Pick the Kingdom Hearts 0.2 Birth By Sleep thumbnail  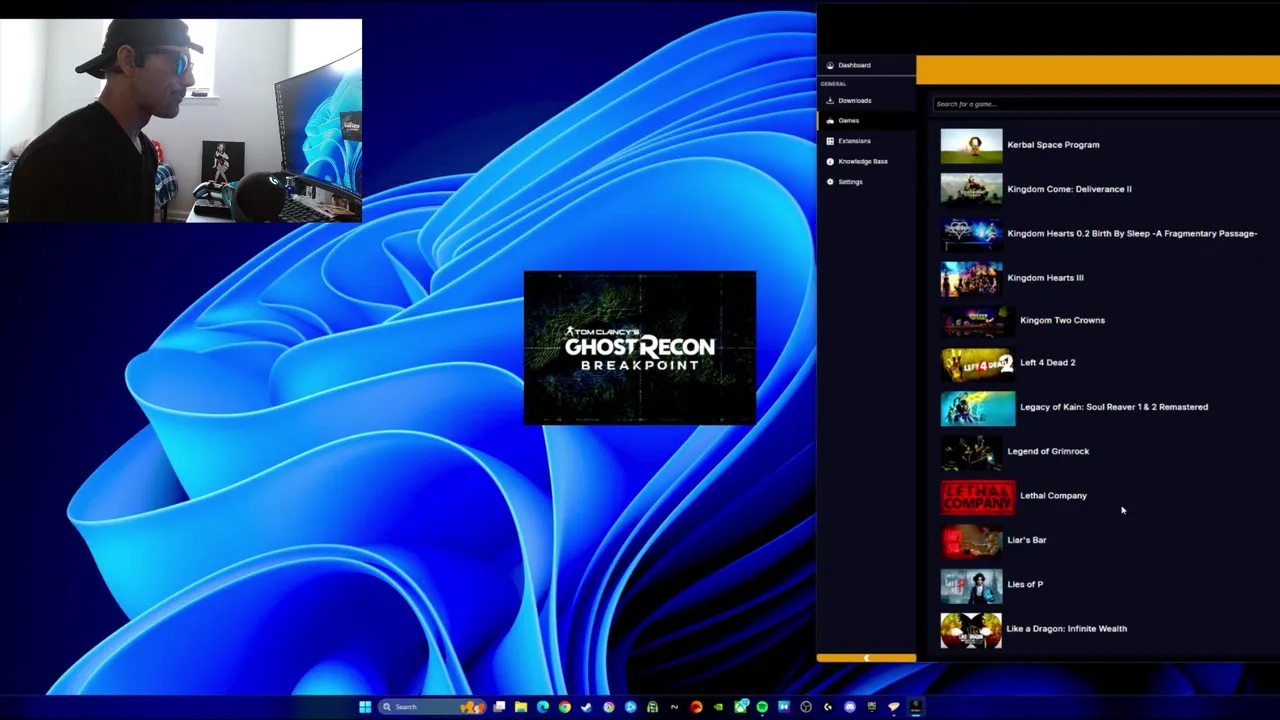pos(971,233)
